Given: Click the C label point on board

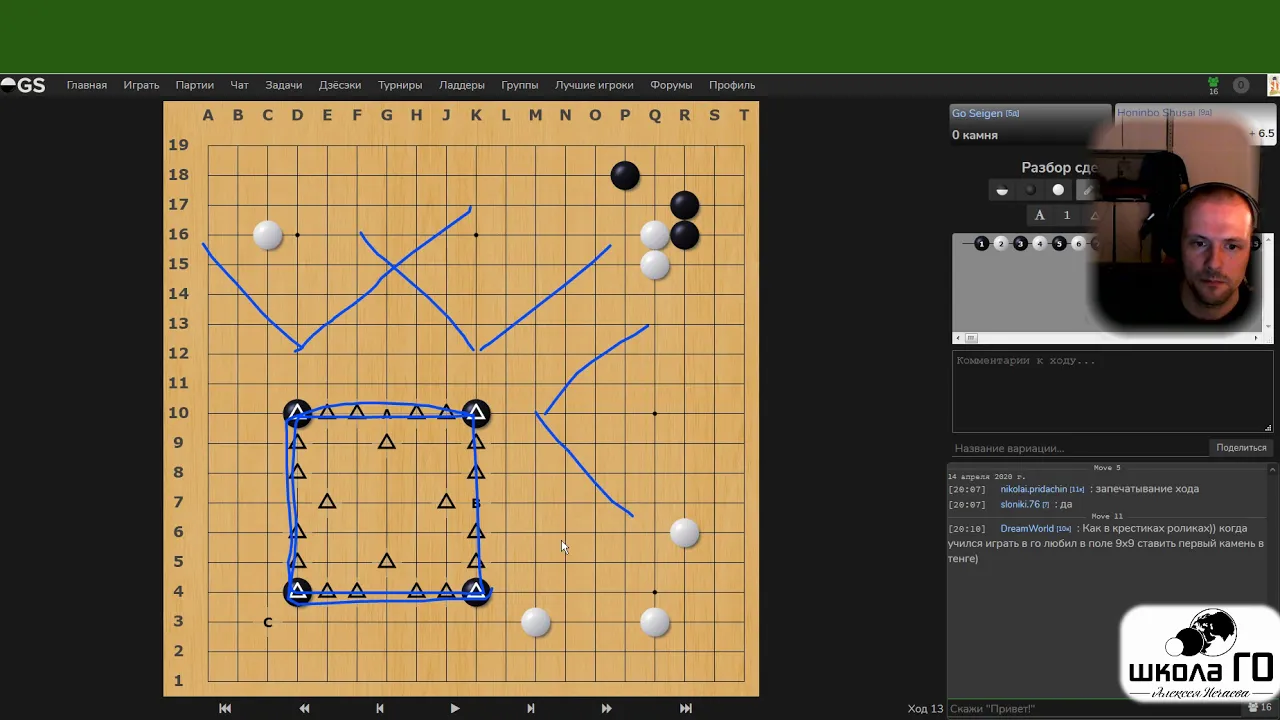Looking at the screenshot, I should coord(267,622).
